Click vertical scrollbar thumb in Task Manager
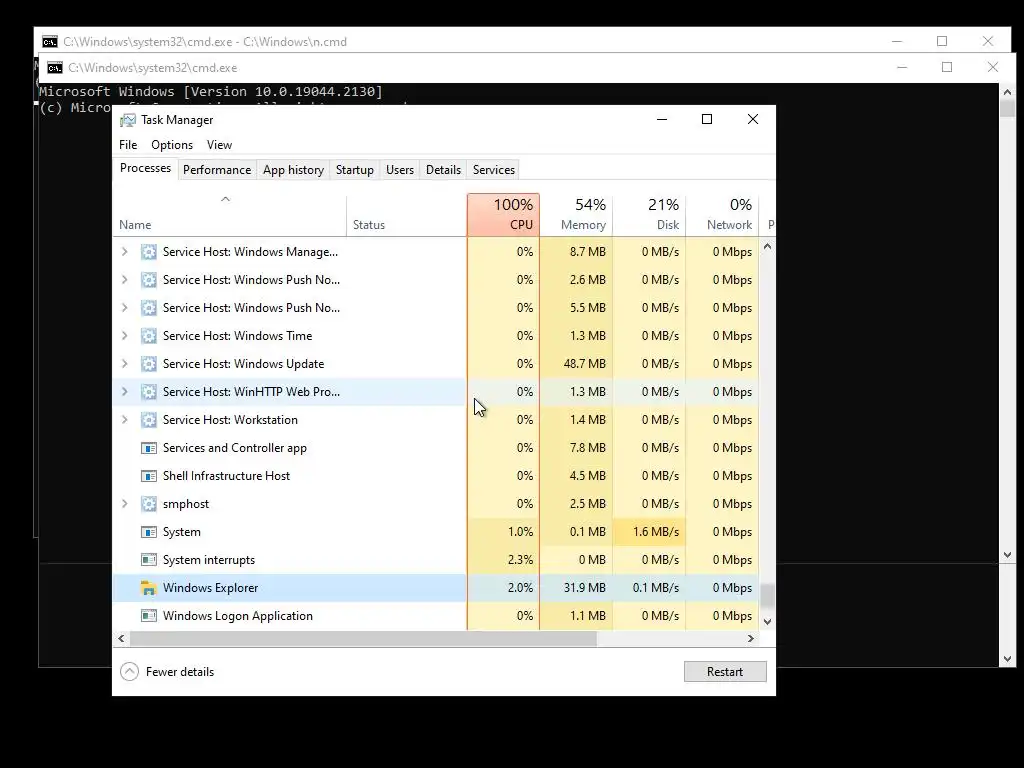Screen dimensions: 1024x768 click(x=767, y=595)
